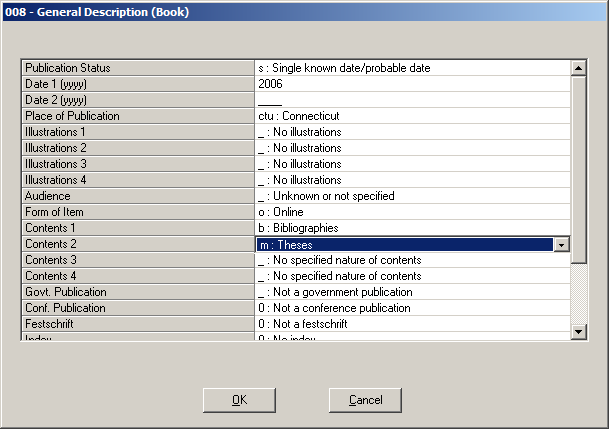The width and height of the screenshot is (609, 429).
Task: Click the Contents 3 value cell
Action: click(x=410, y=260)
